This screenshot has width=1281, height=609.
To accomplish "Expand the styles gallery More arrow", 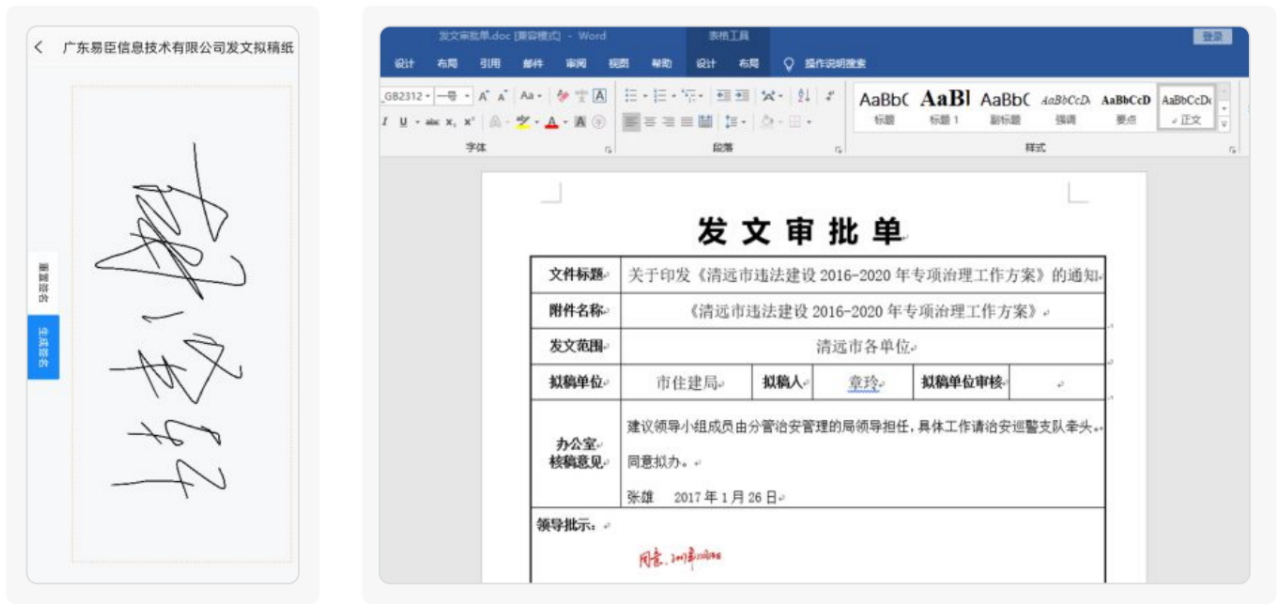I will coord(1224,124).
